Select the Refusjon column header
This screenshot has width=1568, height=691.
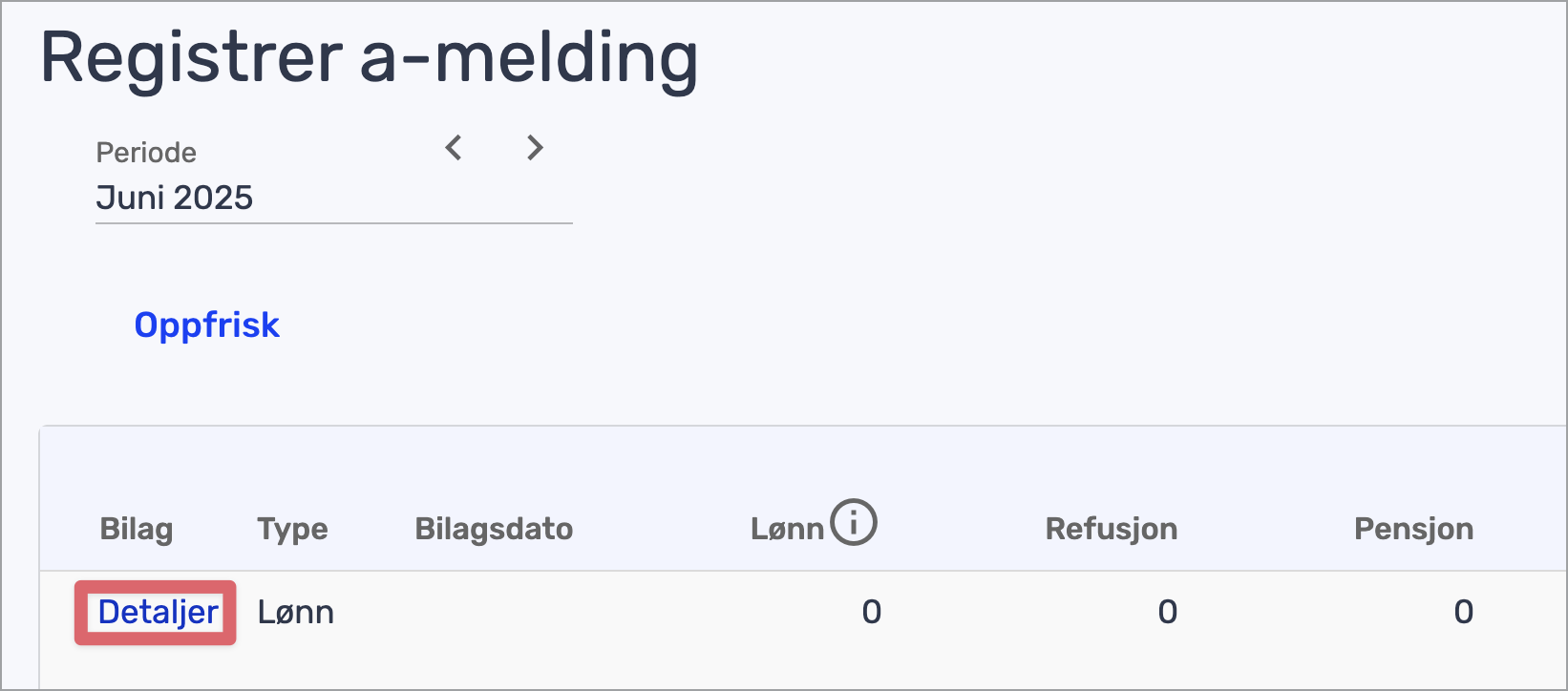pos(1111,529)
